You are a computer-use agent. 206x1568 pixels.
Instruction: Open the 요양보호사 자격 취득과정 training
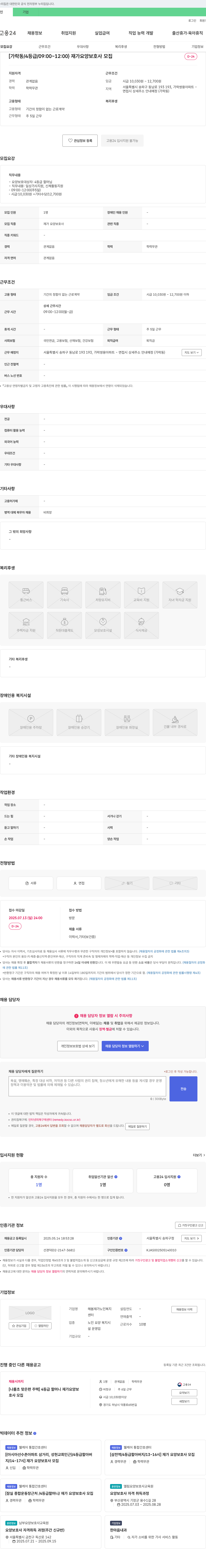click(x=129, y=1493)
